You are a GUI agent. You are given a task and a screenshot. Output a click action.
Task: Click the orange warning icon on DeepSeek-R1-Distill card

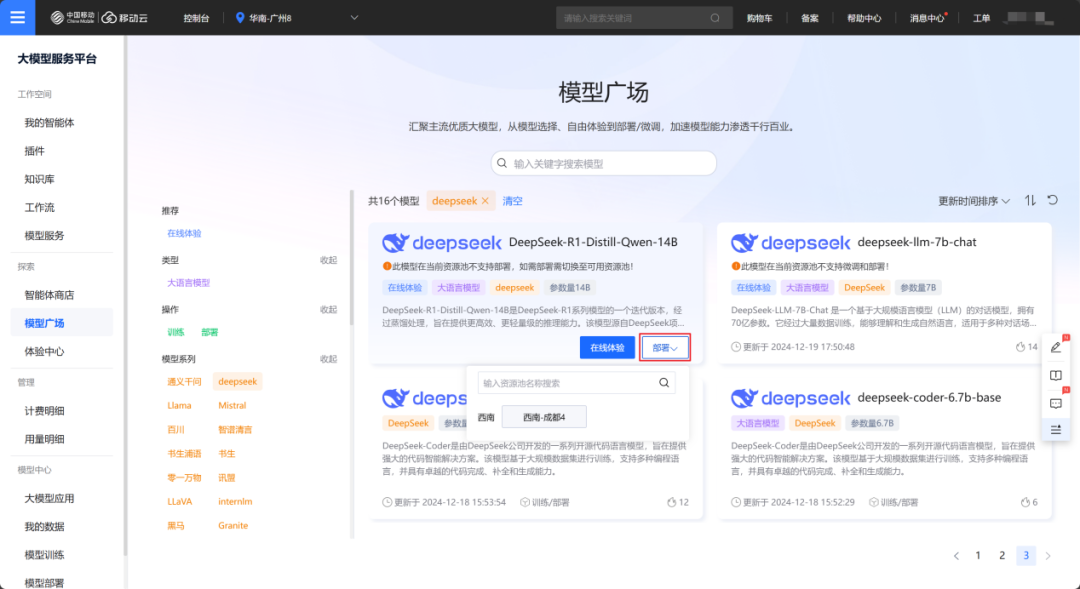[x=386, y=267]
